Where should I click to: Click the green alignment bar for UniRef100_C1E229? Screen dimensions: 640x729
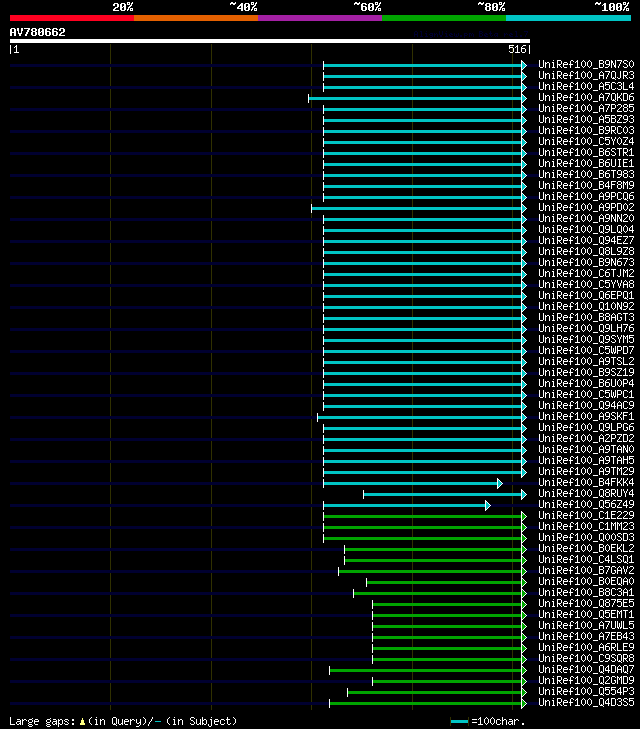[x=422, y=517]
